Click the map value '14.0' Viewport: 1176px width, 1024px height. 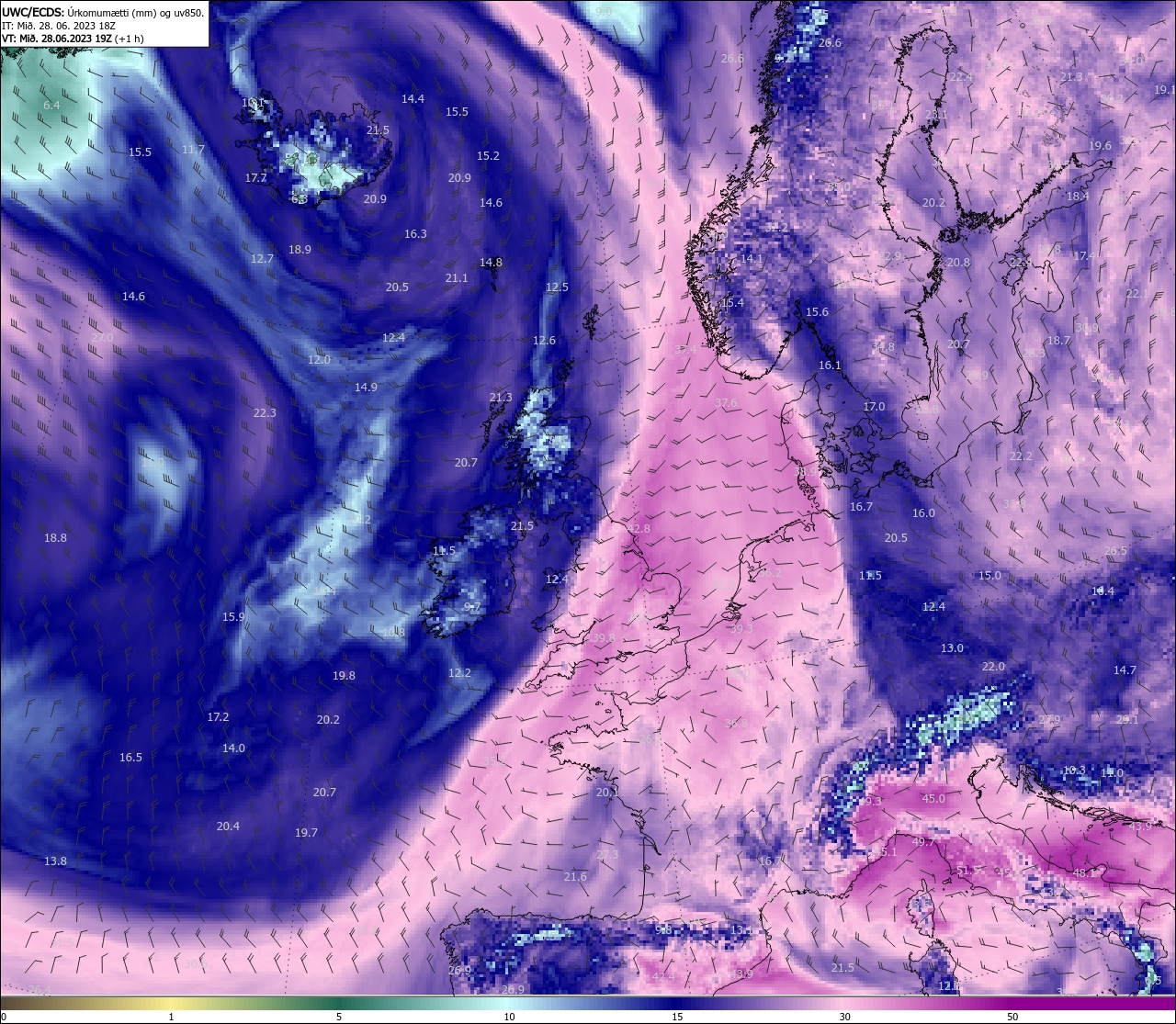(233, 748)
